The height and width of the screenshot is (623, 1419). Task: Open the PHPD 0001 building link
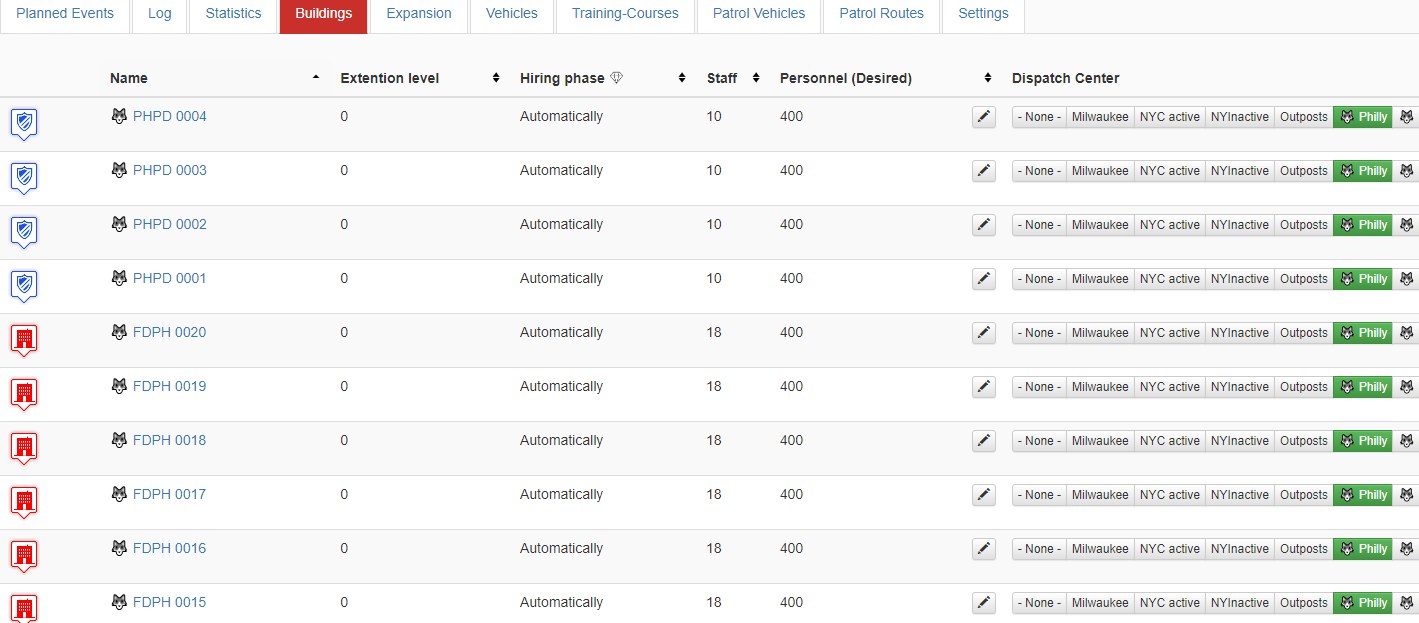click(x=170, y=278)
